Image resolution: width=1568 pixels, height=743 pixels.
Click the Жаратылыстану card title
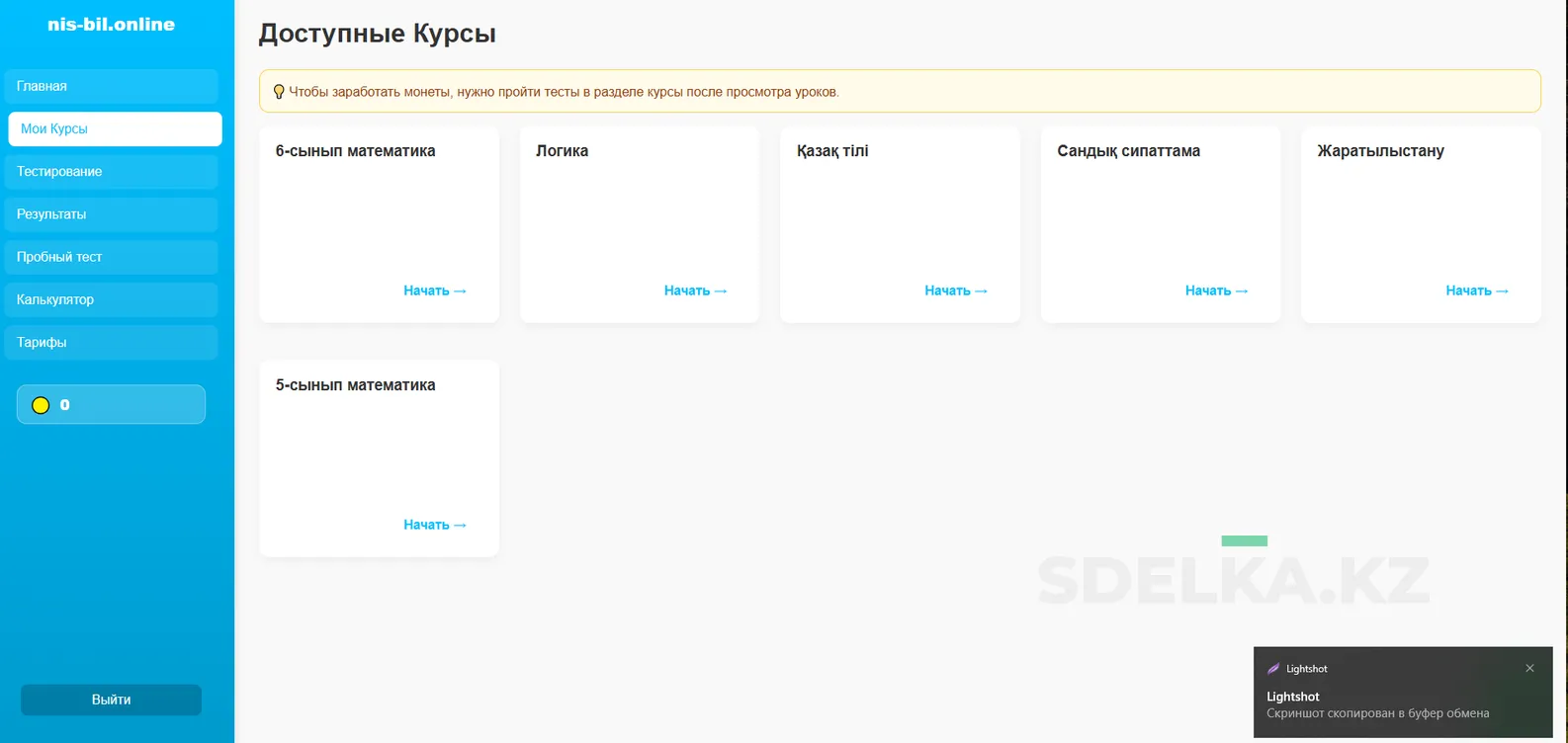[1380, 151]
